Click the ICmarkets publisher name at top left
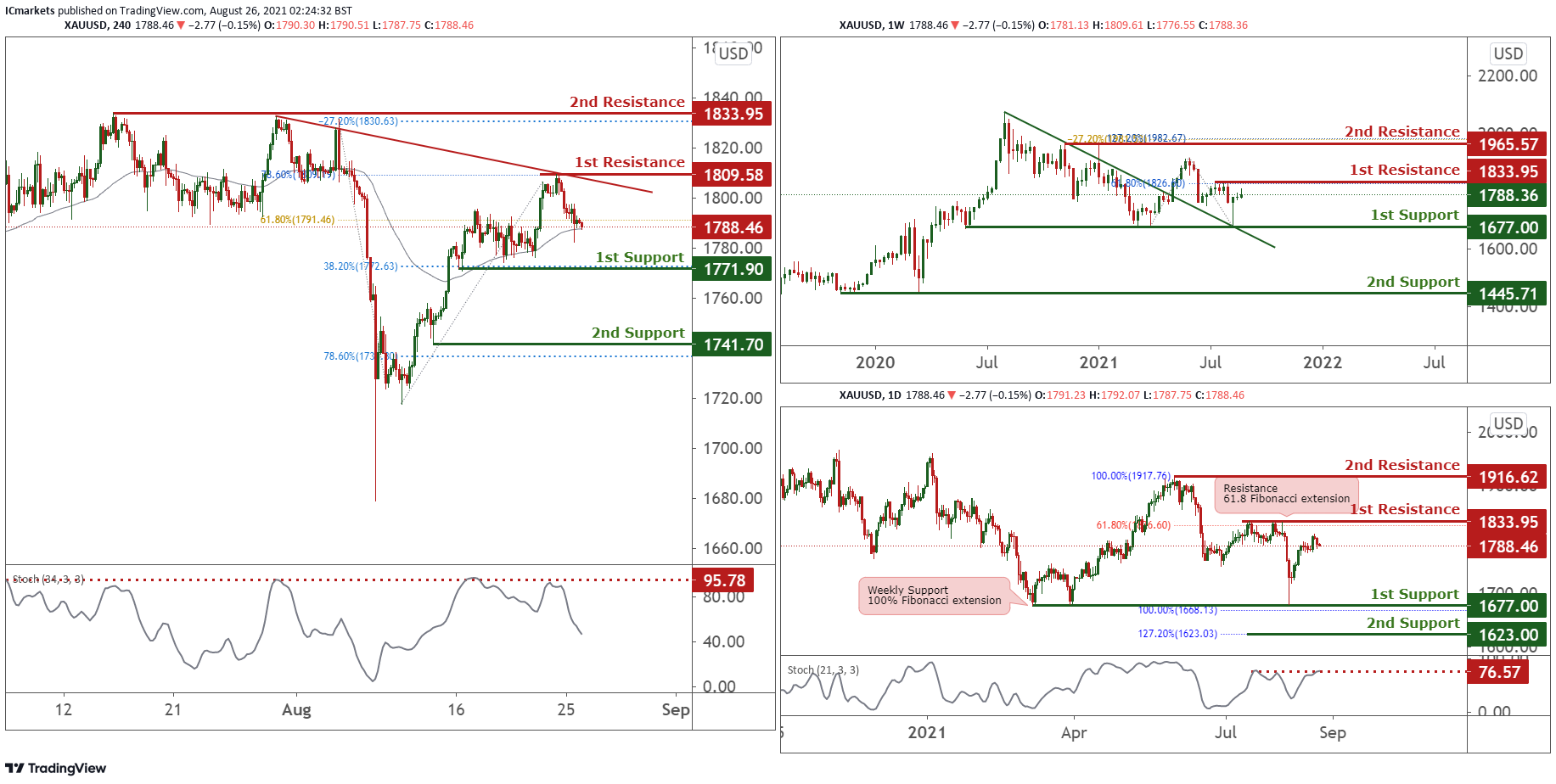 30,11
